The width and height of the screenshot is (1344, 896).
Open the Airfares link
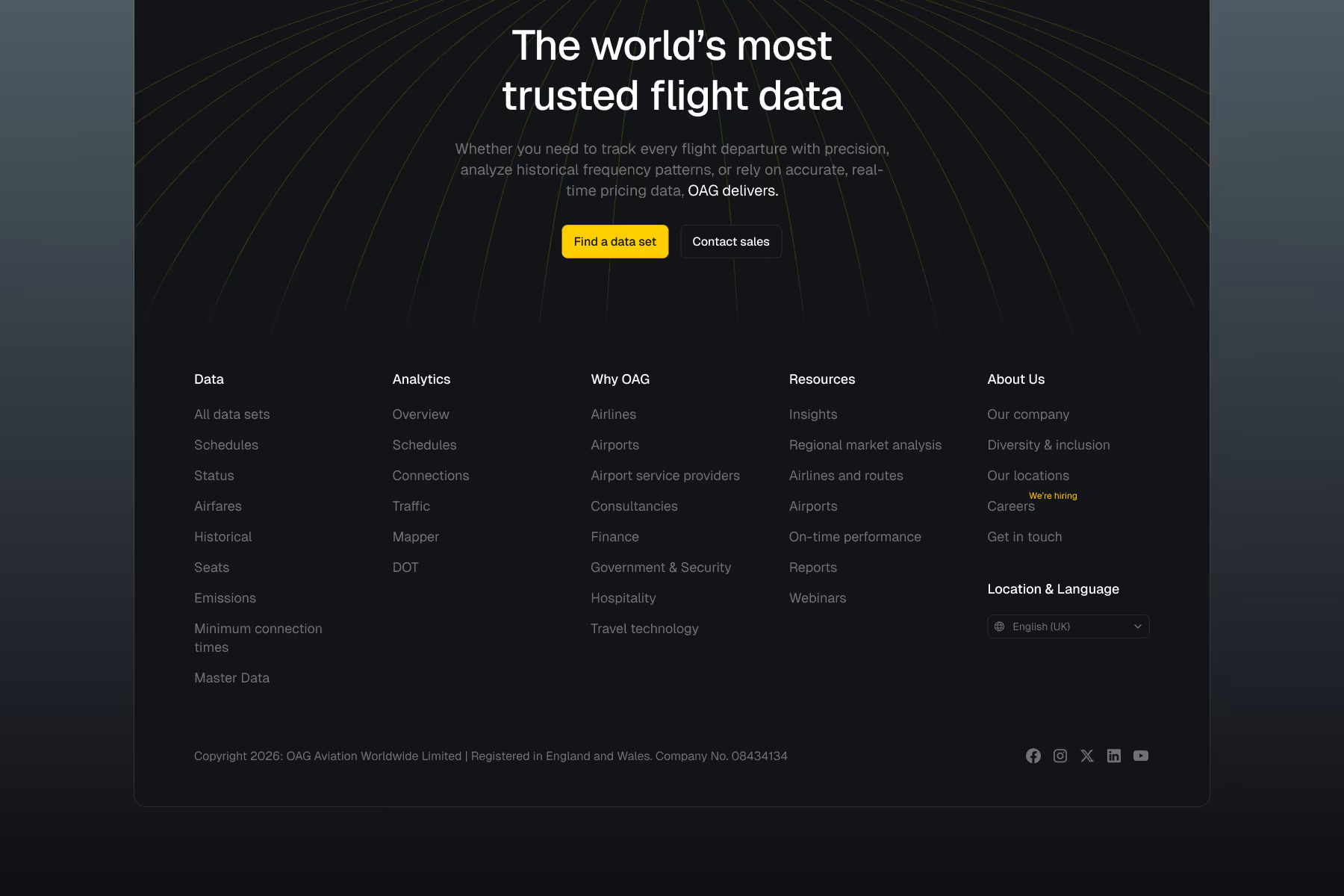coord(218,506)
